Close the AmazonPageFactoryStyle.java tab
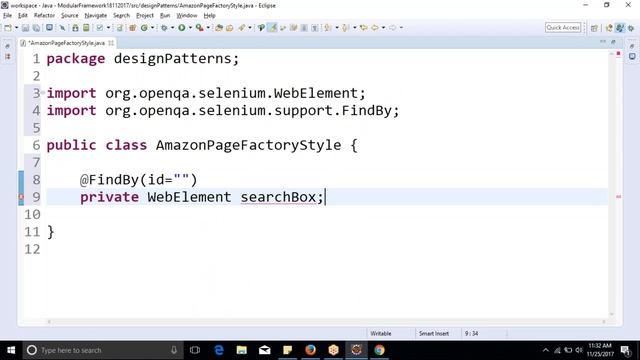 tap(111, 43)
